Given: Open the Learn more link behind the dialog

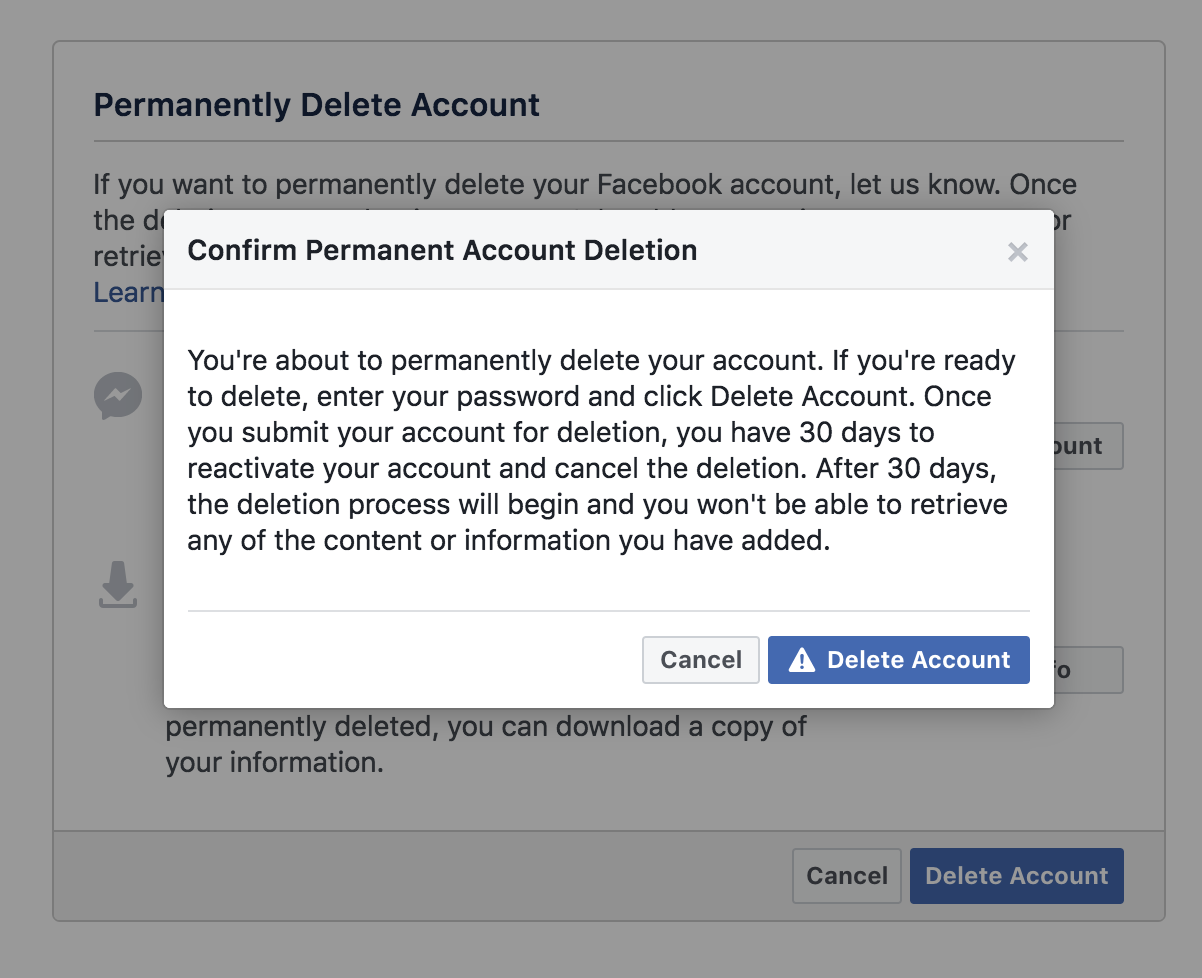Looking at the screenshot, I should point(128,292).
